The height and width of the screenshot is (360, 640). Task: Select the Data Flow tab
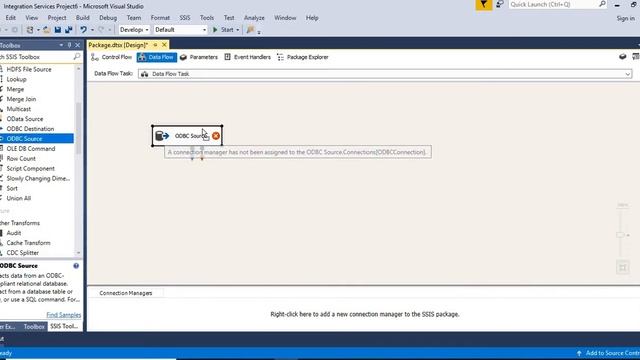click(156, 57)
